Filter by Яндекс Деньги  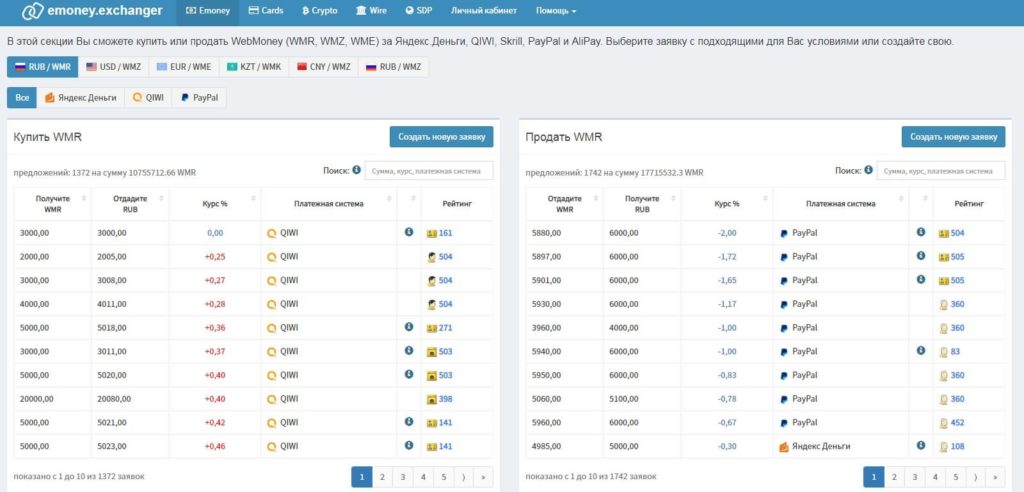80,98
